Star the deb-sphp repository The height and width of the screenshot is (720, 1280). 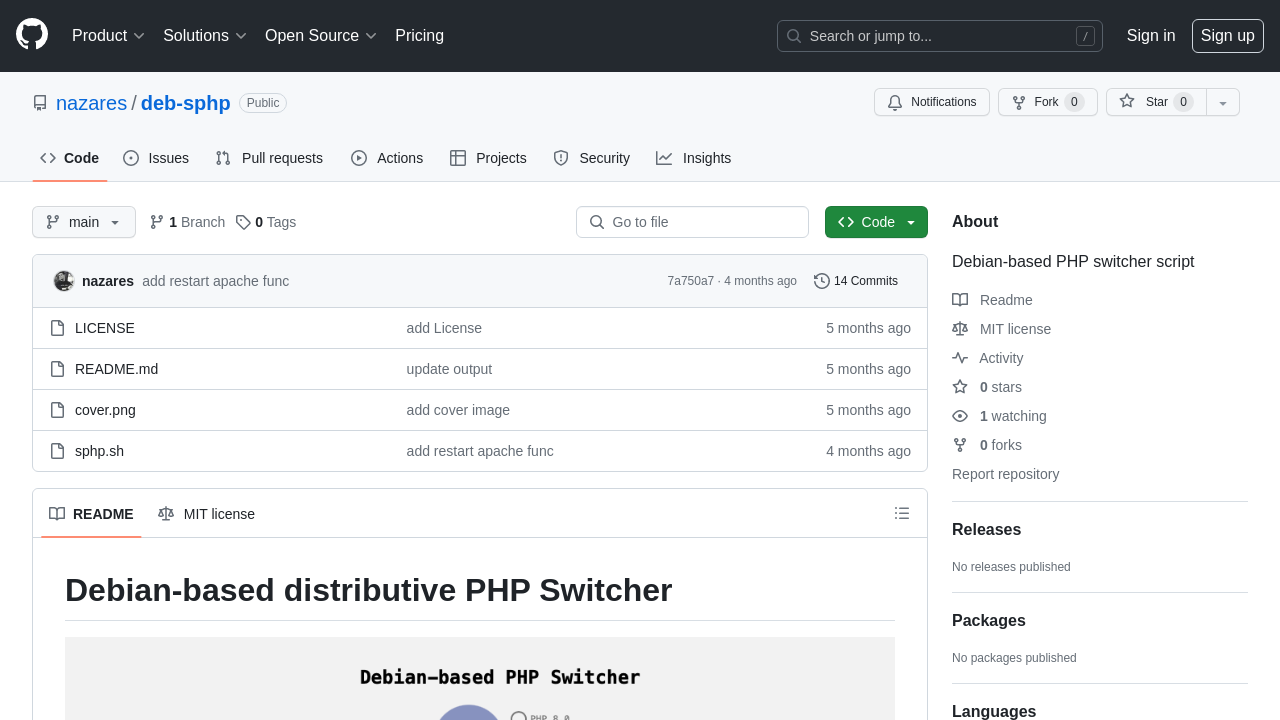1156,102
